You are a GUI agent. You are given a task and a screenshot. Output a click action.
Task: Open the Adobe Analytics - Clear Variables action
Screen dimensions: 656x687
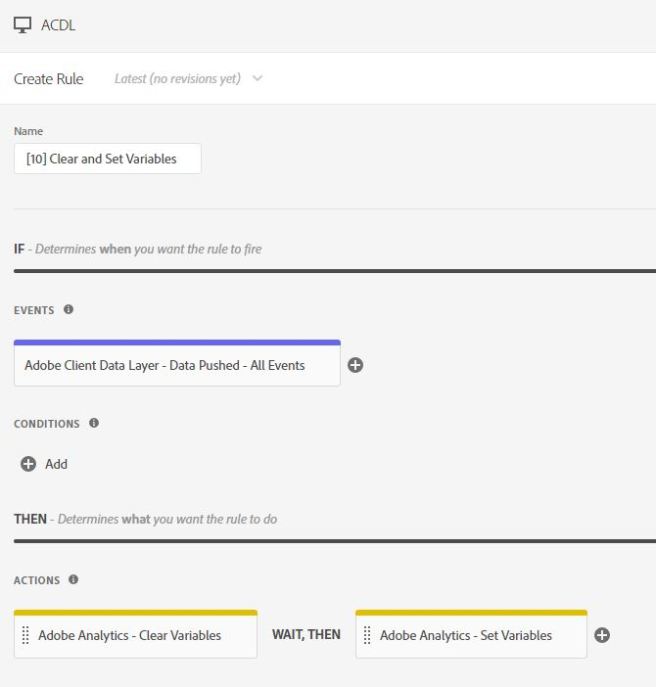(x=130, y=636)
